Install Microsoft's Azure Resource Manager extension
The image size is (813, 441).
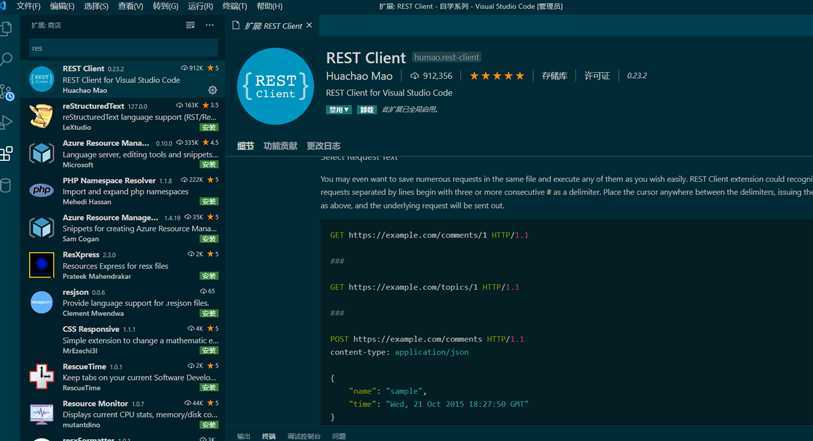click(209, 165)
